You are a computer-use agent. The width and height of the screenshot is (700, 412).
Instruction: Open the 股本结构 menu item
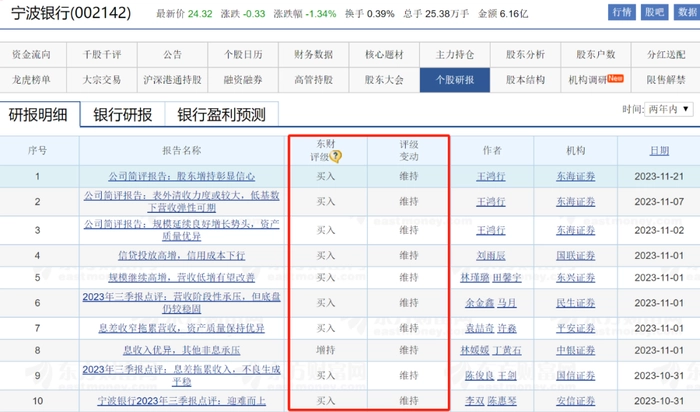click(526, 78)
